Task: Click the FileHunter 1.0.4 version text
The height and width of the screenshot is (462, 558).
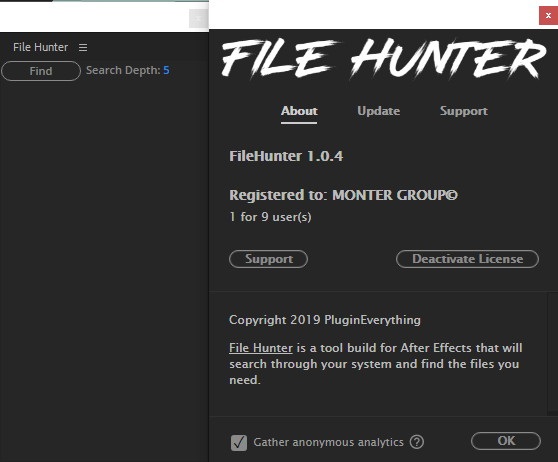Action: pyautogui.click(x=286, y=156)
